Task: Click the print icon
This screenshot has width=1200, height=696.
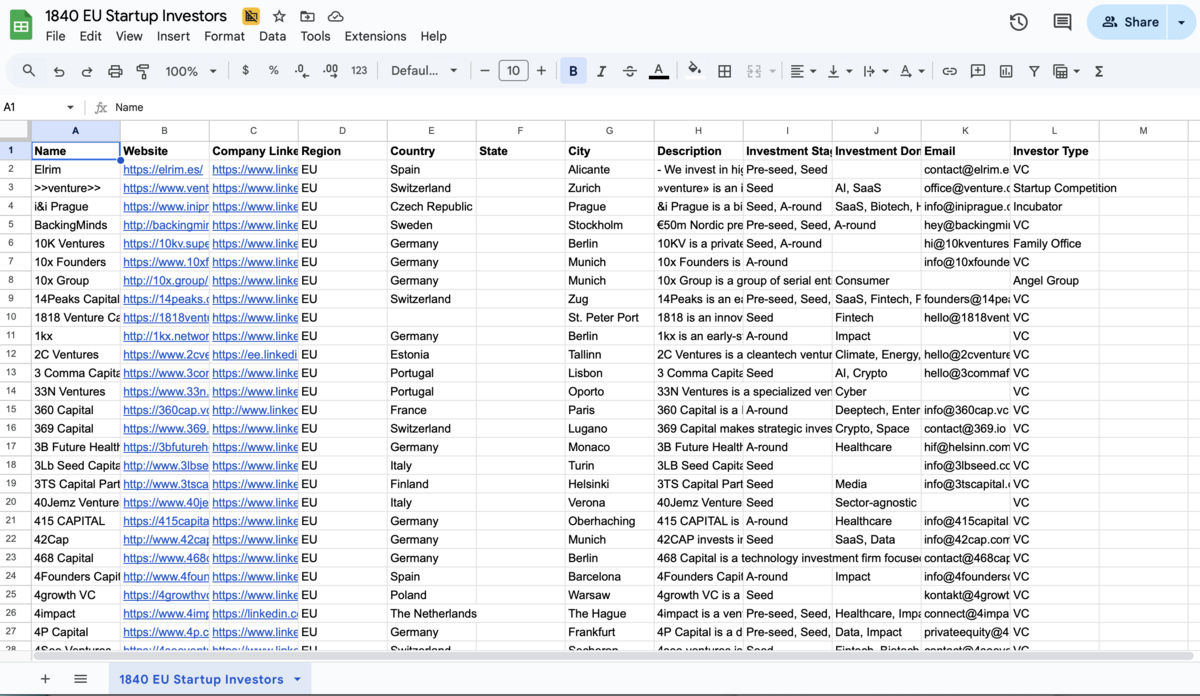Action: click(x=115, y=71)
